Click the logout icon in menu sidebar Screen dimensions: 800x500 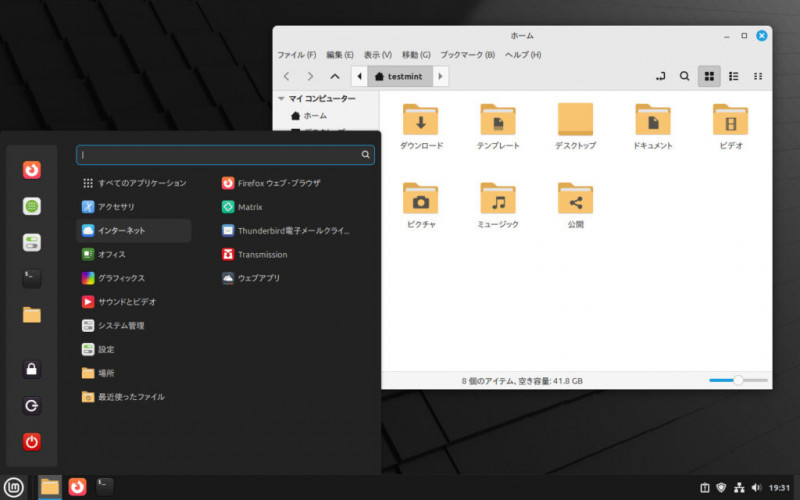click(x=32, y=406)
